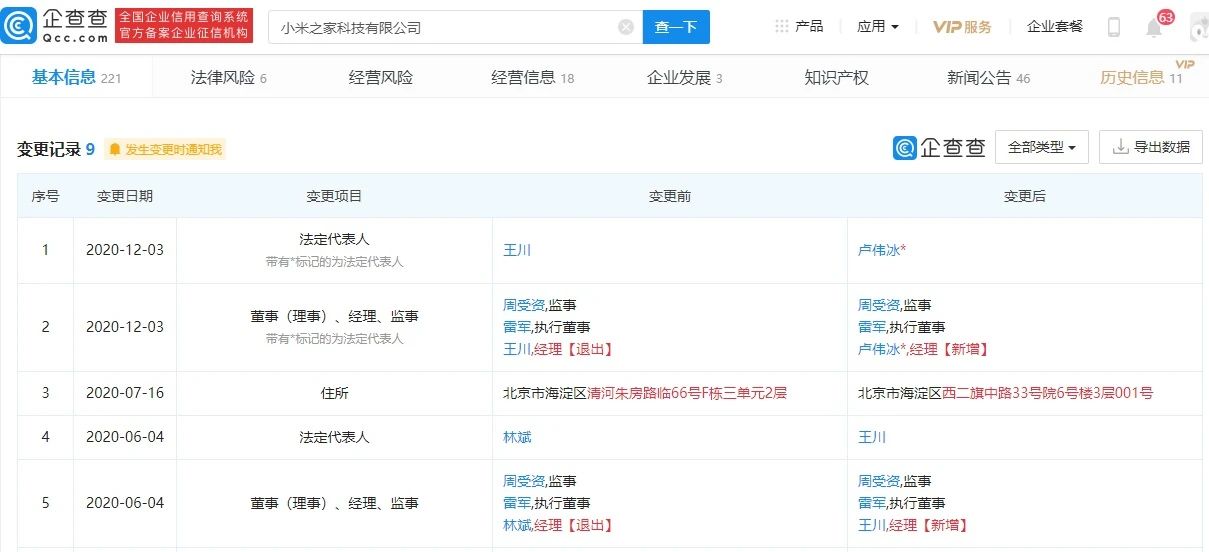Open the 林斌 link in row 4
This screenshot has height=552, width=1209.
tap(517, 437)
